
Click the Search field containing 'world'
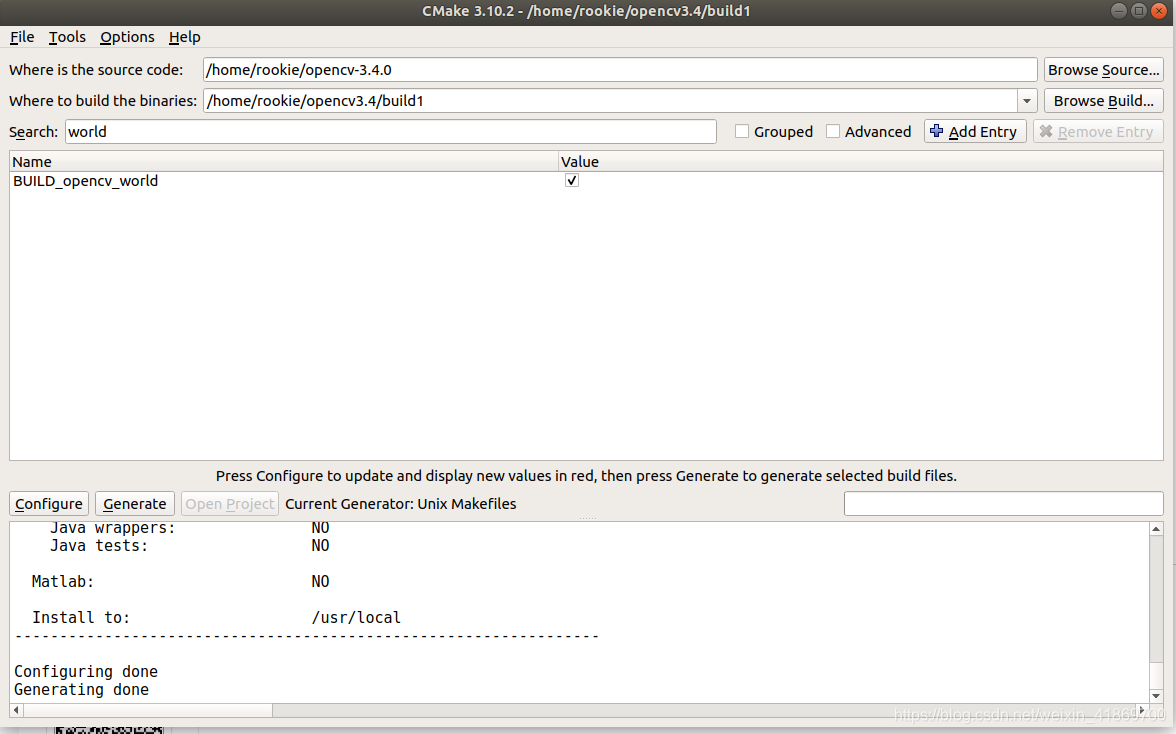[390, 132]
